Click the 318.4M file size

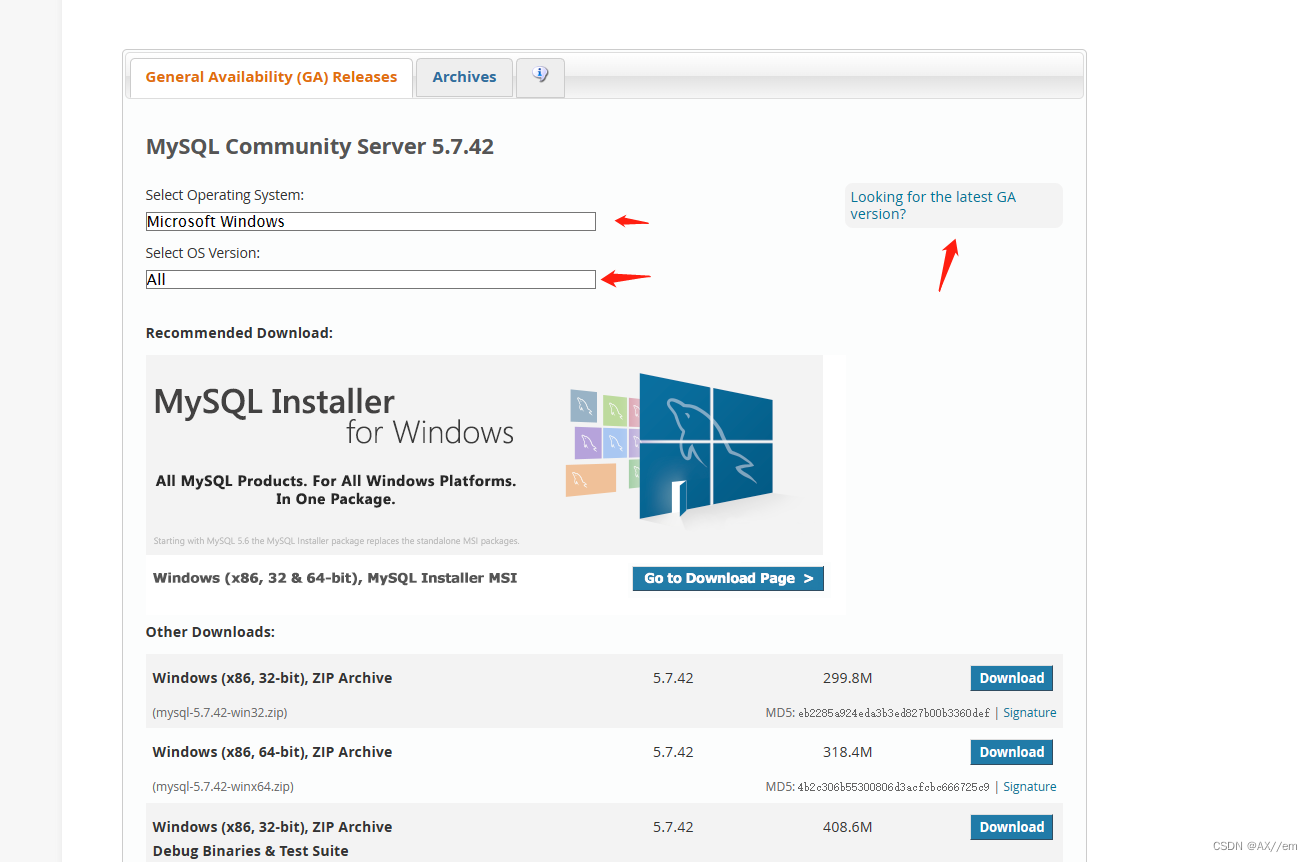pos(847,752)
